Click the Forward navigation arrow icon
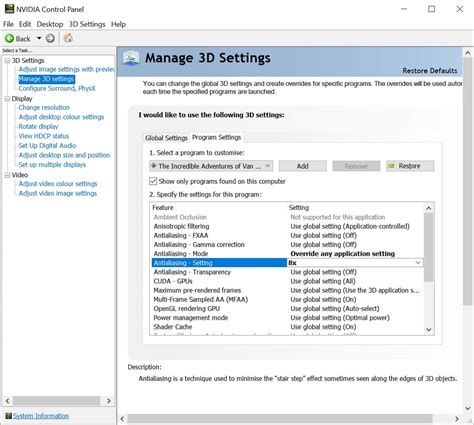Screen dimensions: 474x425 coord(50,39)
